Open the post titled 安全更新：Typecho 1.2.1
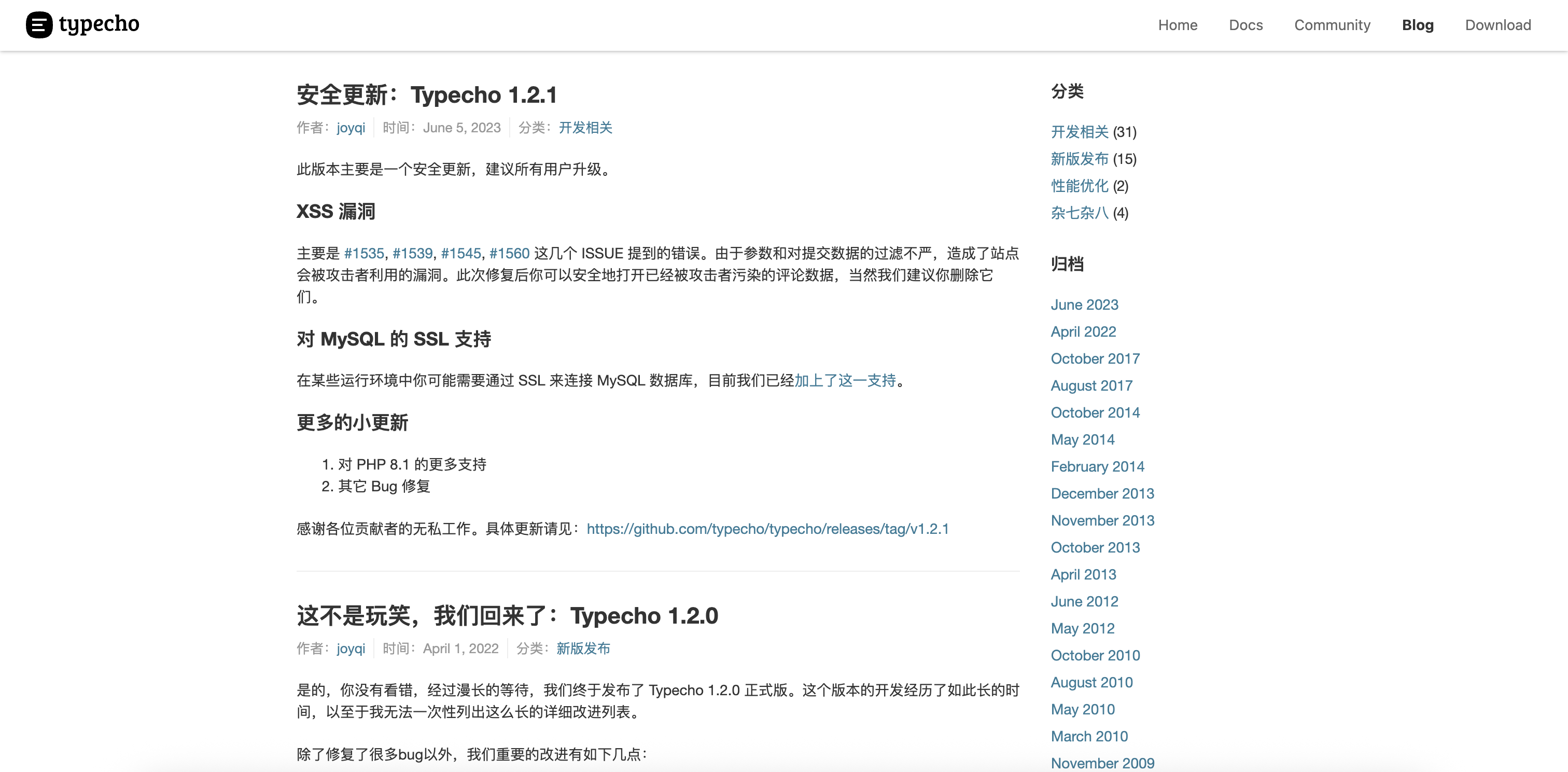This screenshot has height=772, width=1568. 427,94
